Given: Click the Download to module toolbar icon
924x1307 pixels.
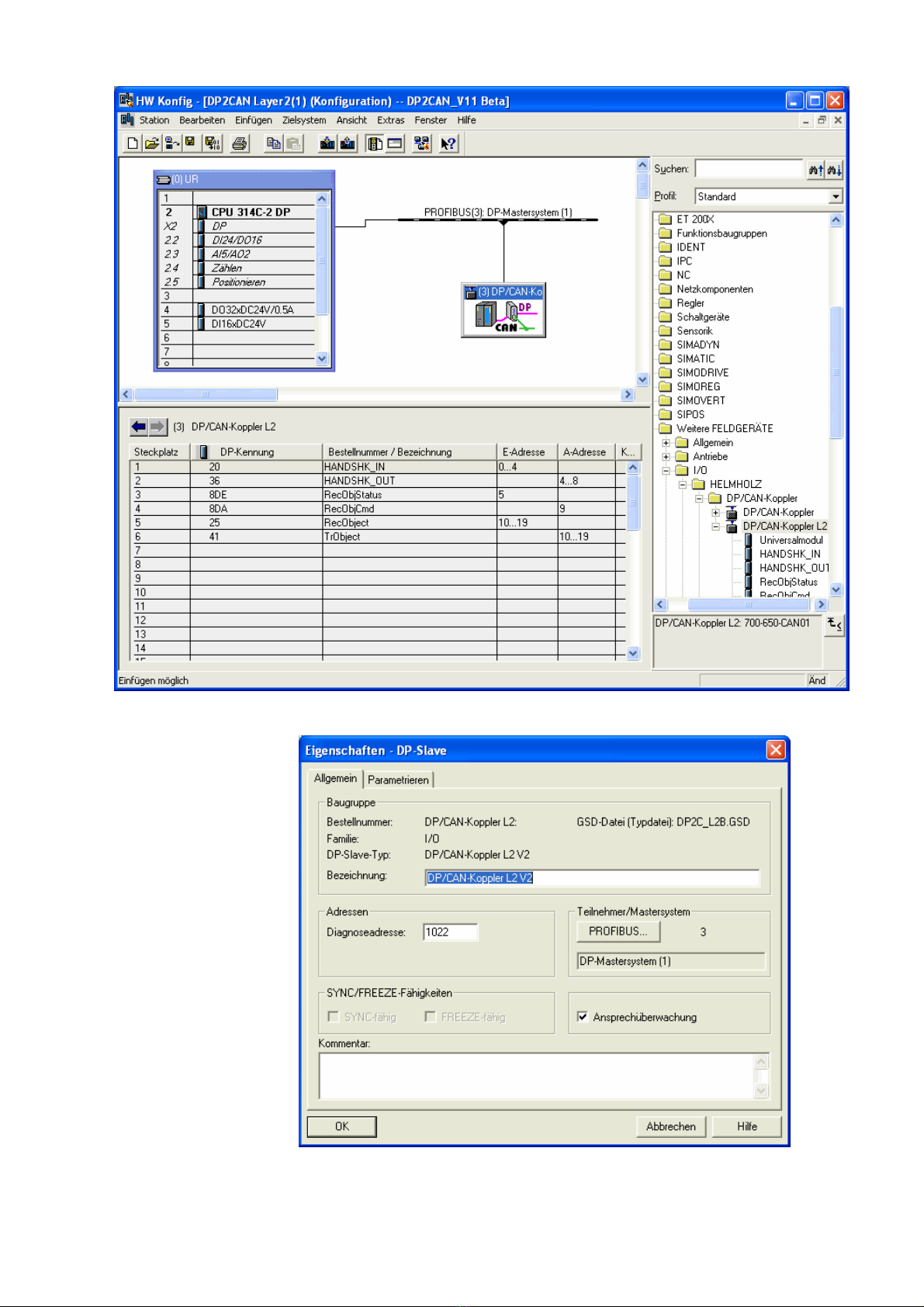Looking at the screenshot, I should click(327, 143).
